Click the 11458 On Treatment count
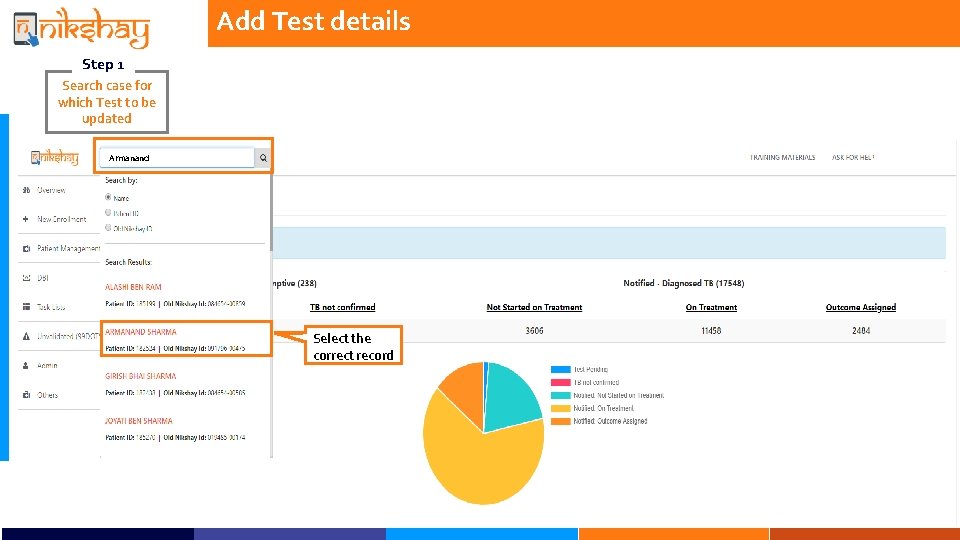The height and width of the screenshot is (540, 960). point(711,331)
